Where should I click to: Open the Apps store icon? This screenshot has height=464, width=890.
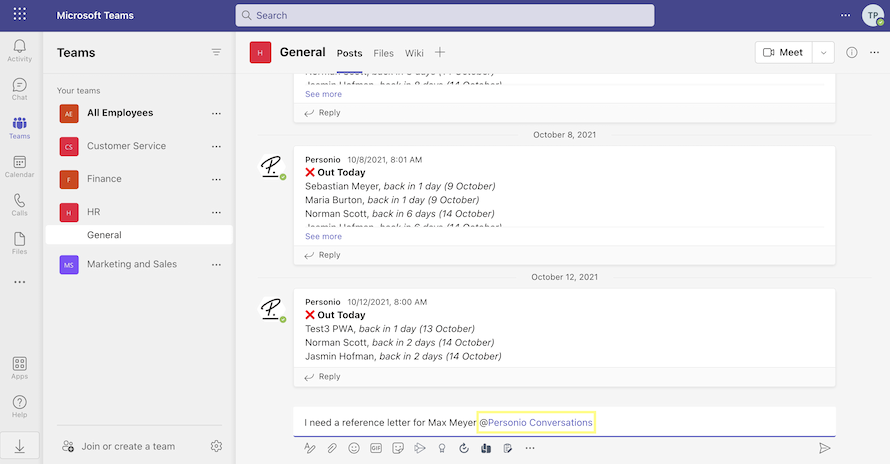pyautogui.click(x=19, y=368)
